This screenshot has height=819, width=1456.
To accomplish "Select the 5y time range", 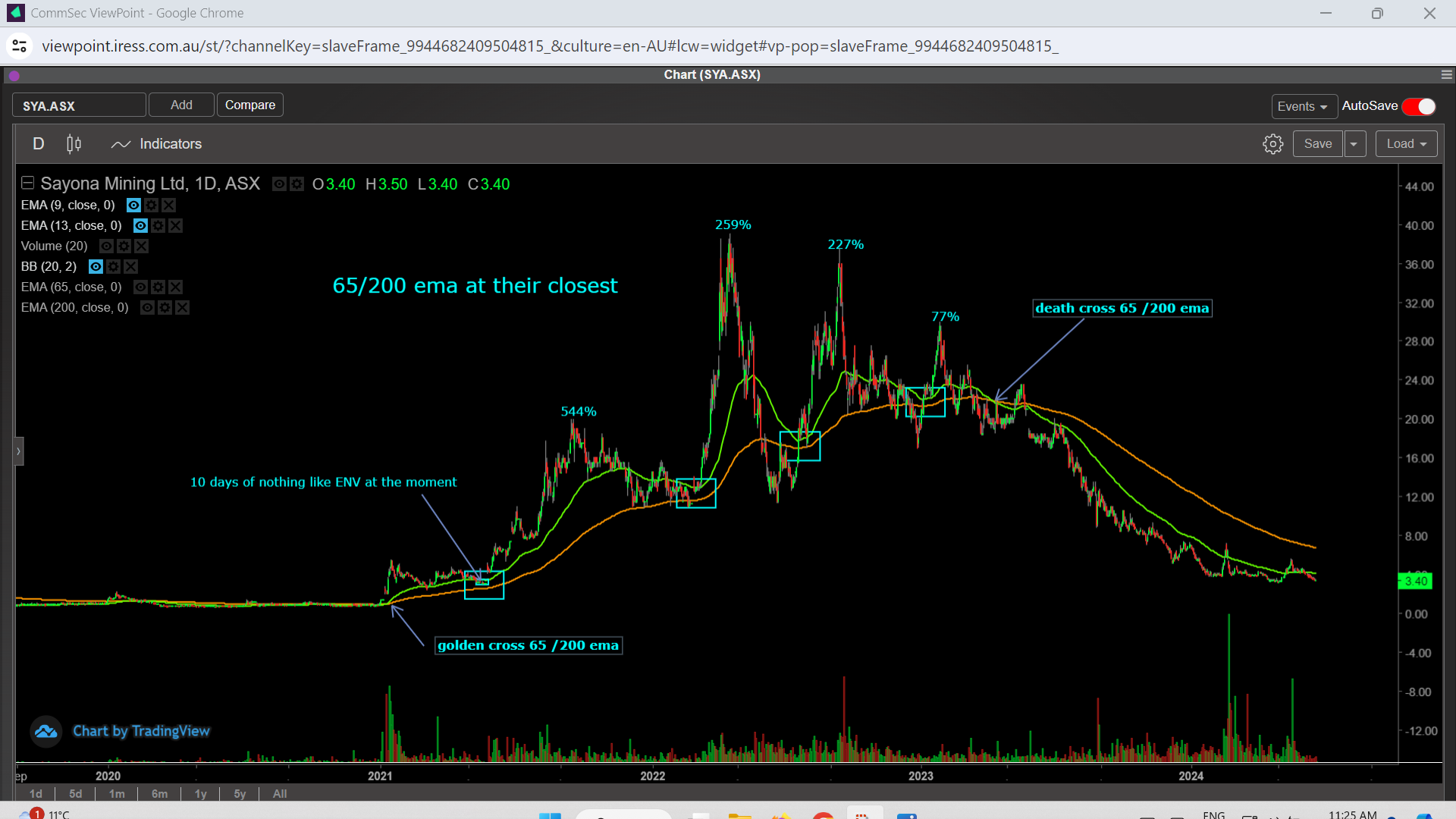I will coord(240,794).
